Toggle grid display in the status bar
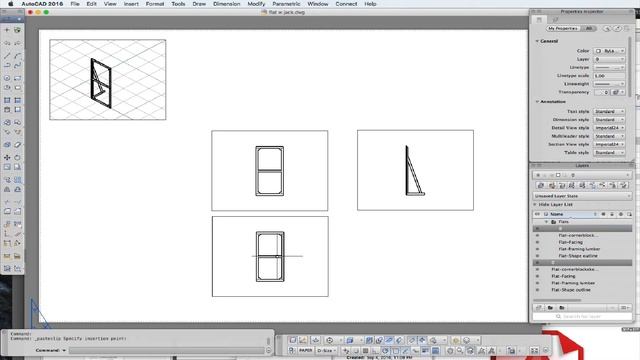The image size is (640, 360). pyautogui.click(x=365, y=351)
